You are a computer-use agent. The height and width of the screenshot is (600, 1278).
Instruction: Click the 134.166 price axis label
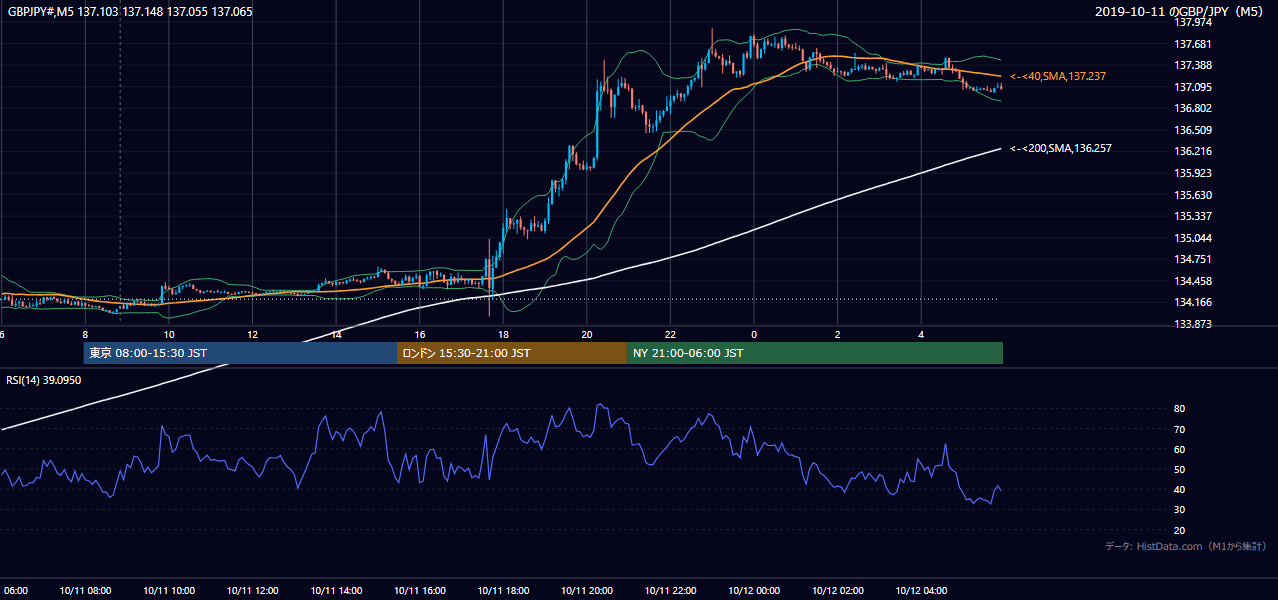(1193, 302)
